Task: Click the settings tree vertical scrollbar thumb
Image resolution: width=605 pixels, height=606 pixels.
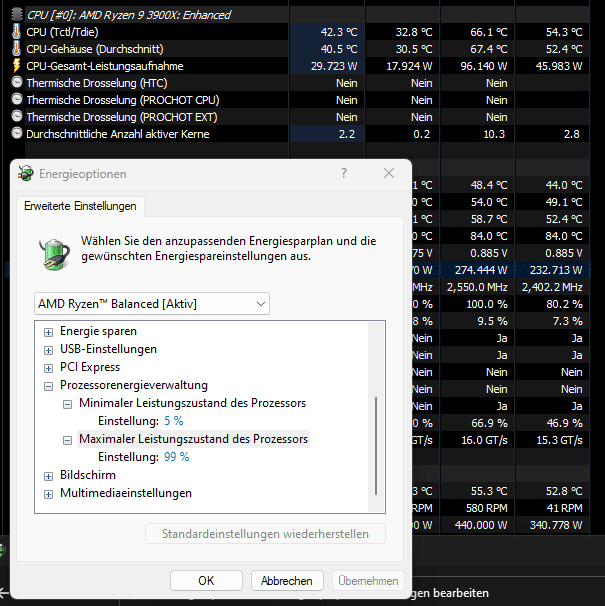Action: point(376,446)
